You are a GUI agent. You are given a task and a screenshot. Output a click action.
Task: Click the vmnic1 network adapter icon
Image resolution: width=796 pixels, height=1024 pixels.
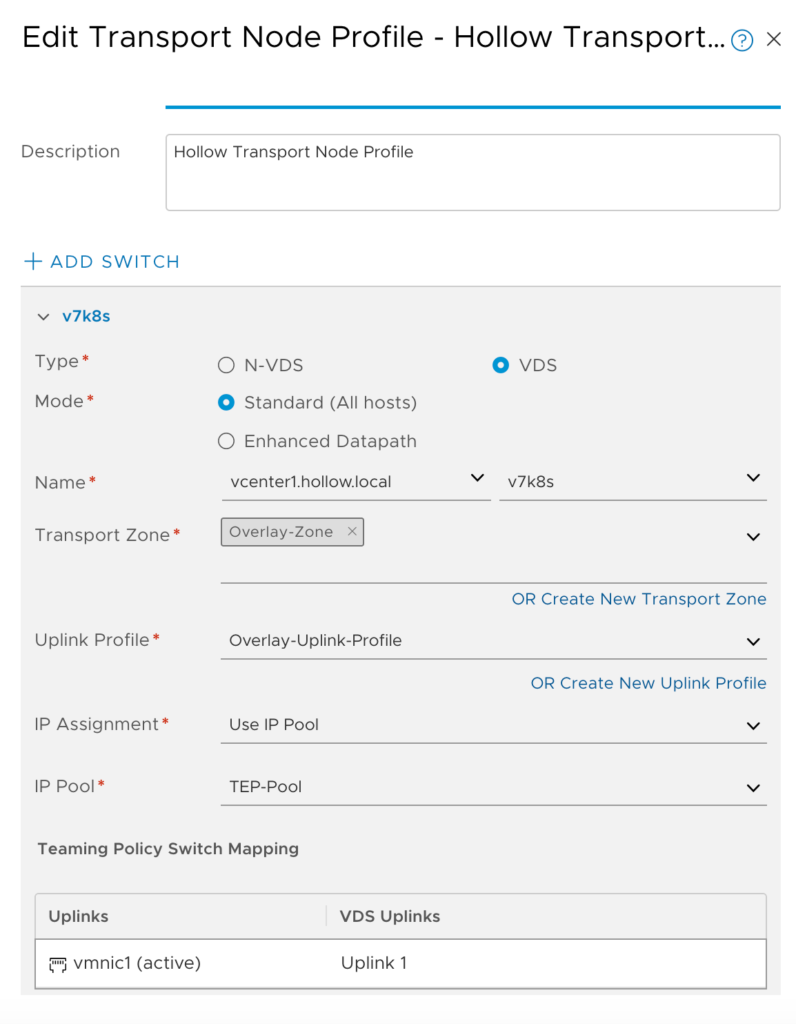point(58,964)
